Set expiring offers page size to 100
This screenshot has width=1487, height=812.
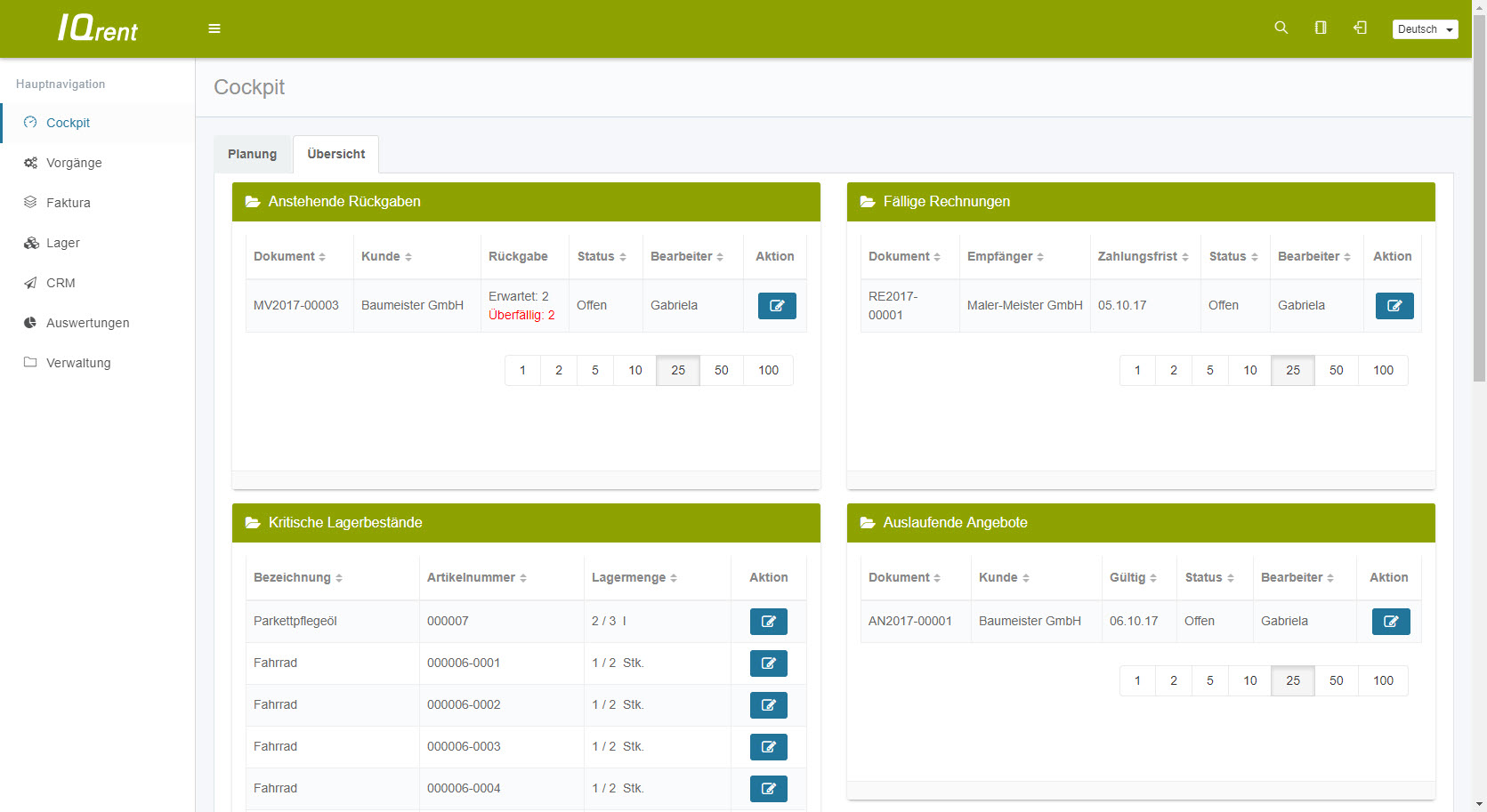pyautogui.click(x=1383, y=680)
